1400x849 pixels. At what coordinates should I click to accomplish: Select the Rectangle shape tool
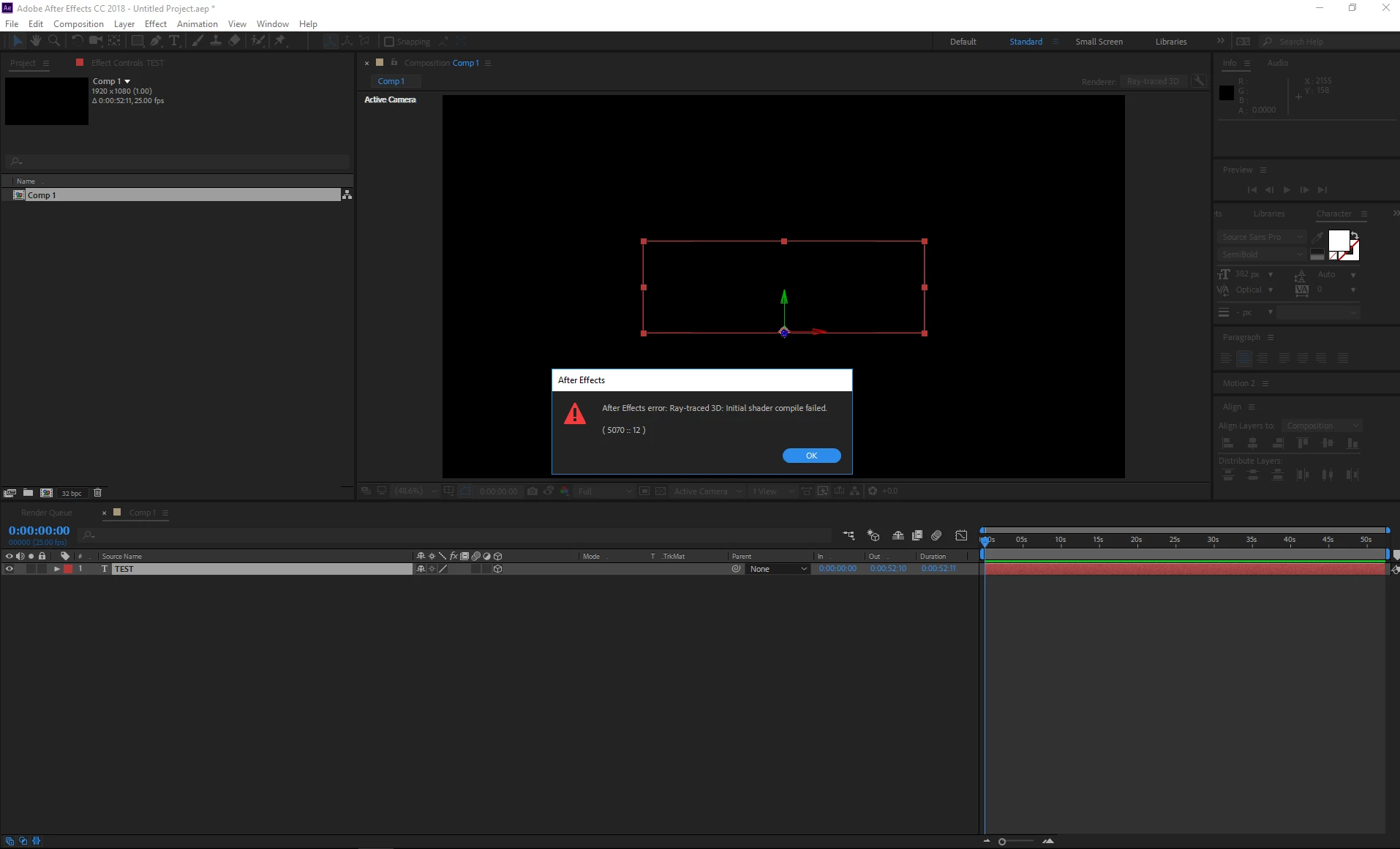[137, 41]
